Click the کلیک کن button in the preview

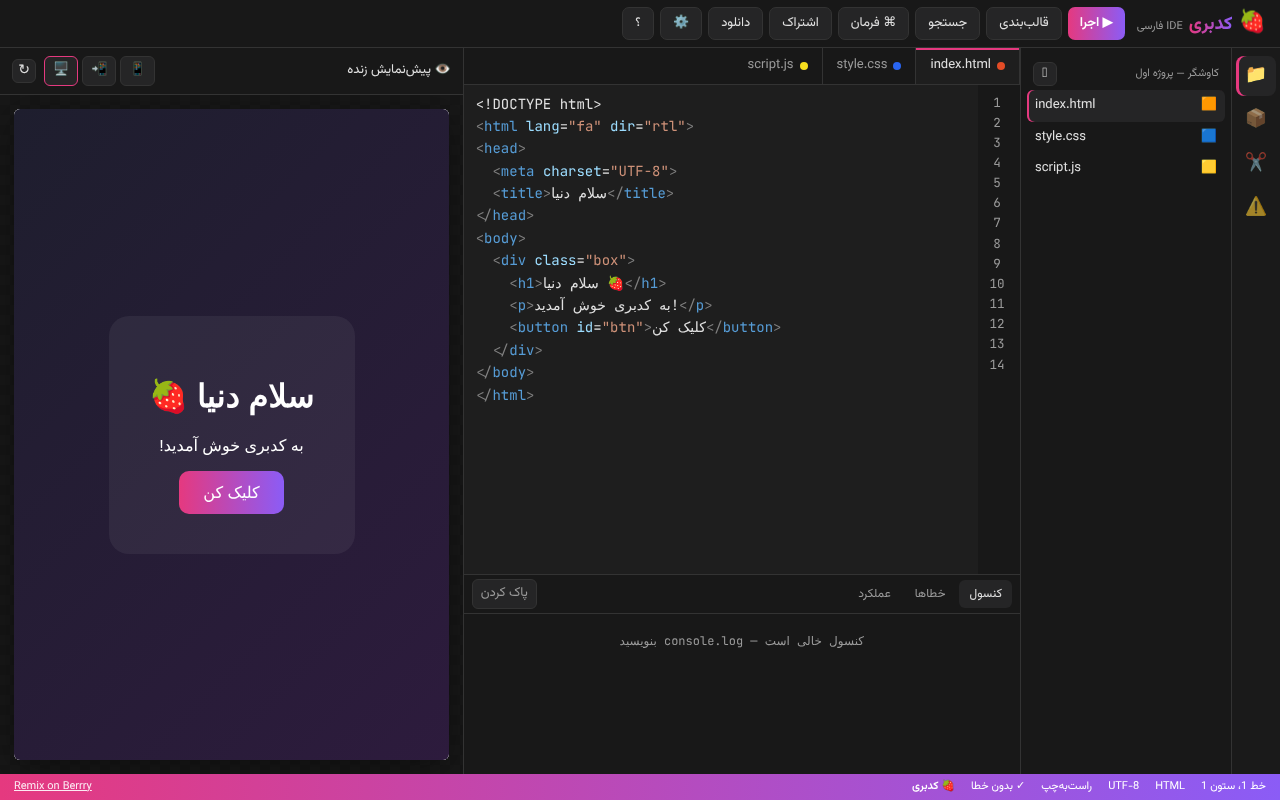click(x=231, y=492)
